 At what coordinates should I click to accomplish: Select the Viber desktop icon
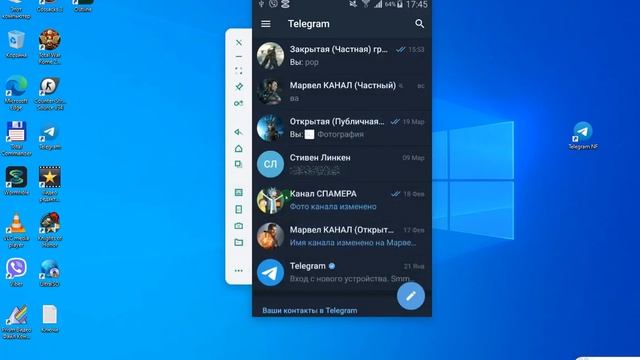tap(16, 272)
